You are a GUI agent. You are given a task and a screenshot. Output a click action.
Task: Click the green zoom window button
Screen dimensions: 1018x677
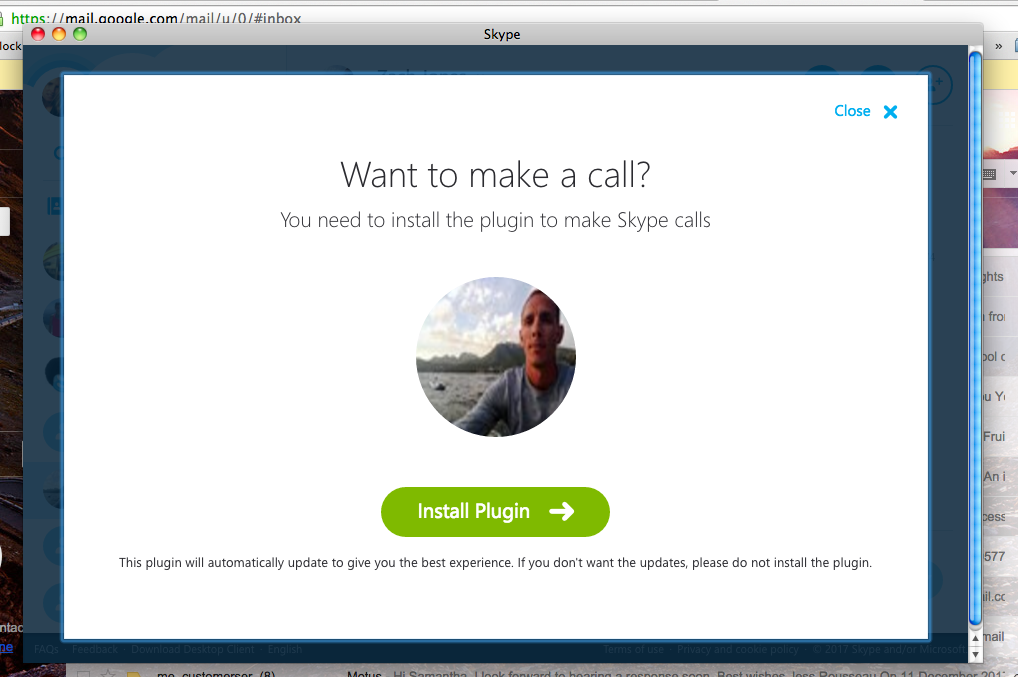click(80, 34)
